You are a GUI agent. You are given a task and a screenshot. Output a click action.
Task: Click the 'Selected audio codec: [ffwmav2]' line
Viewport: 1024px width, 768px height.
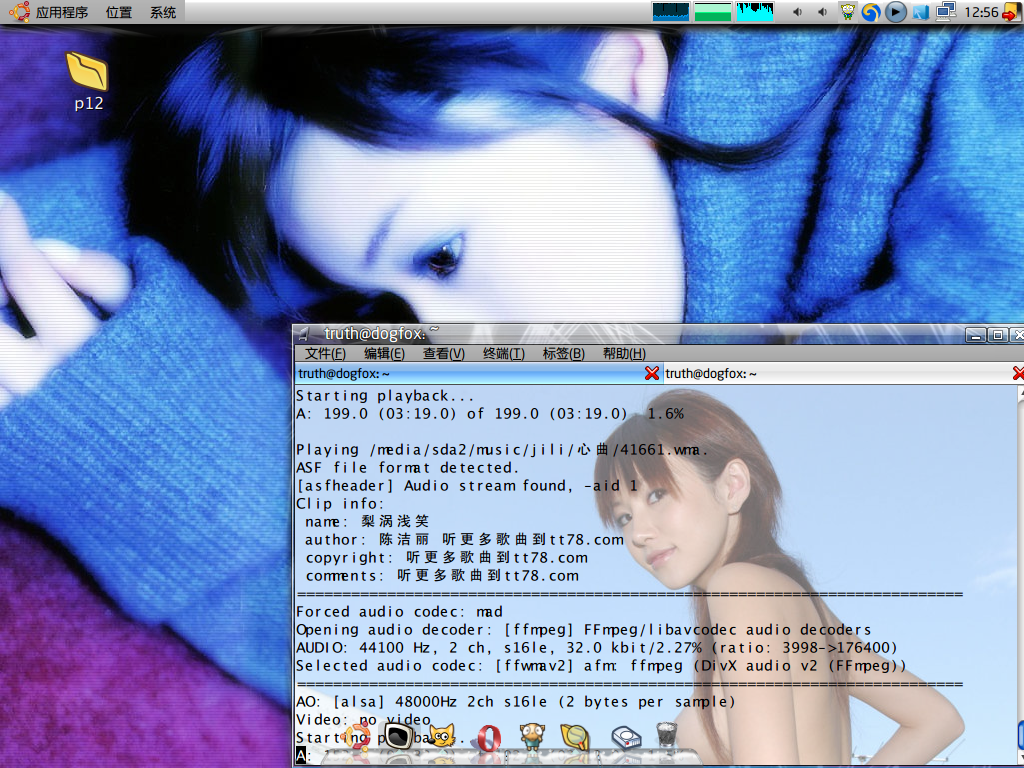pos(601,666)
